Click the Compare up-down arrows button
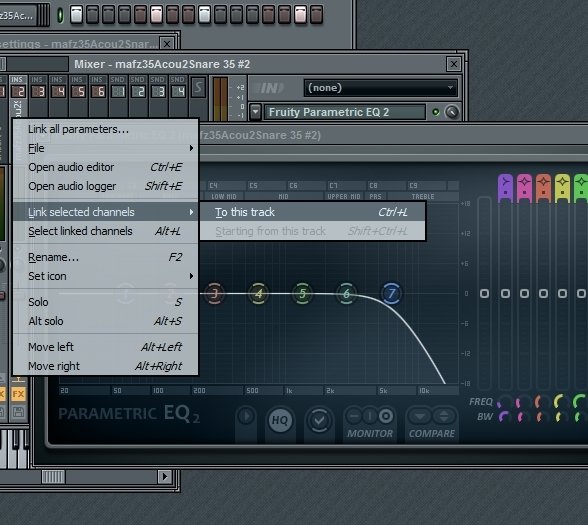This screenshot has height=525, width=588. [444, 416]
